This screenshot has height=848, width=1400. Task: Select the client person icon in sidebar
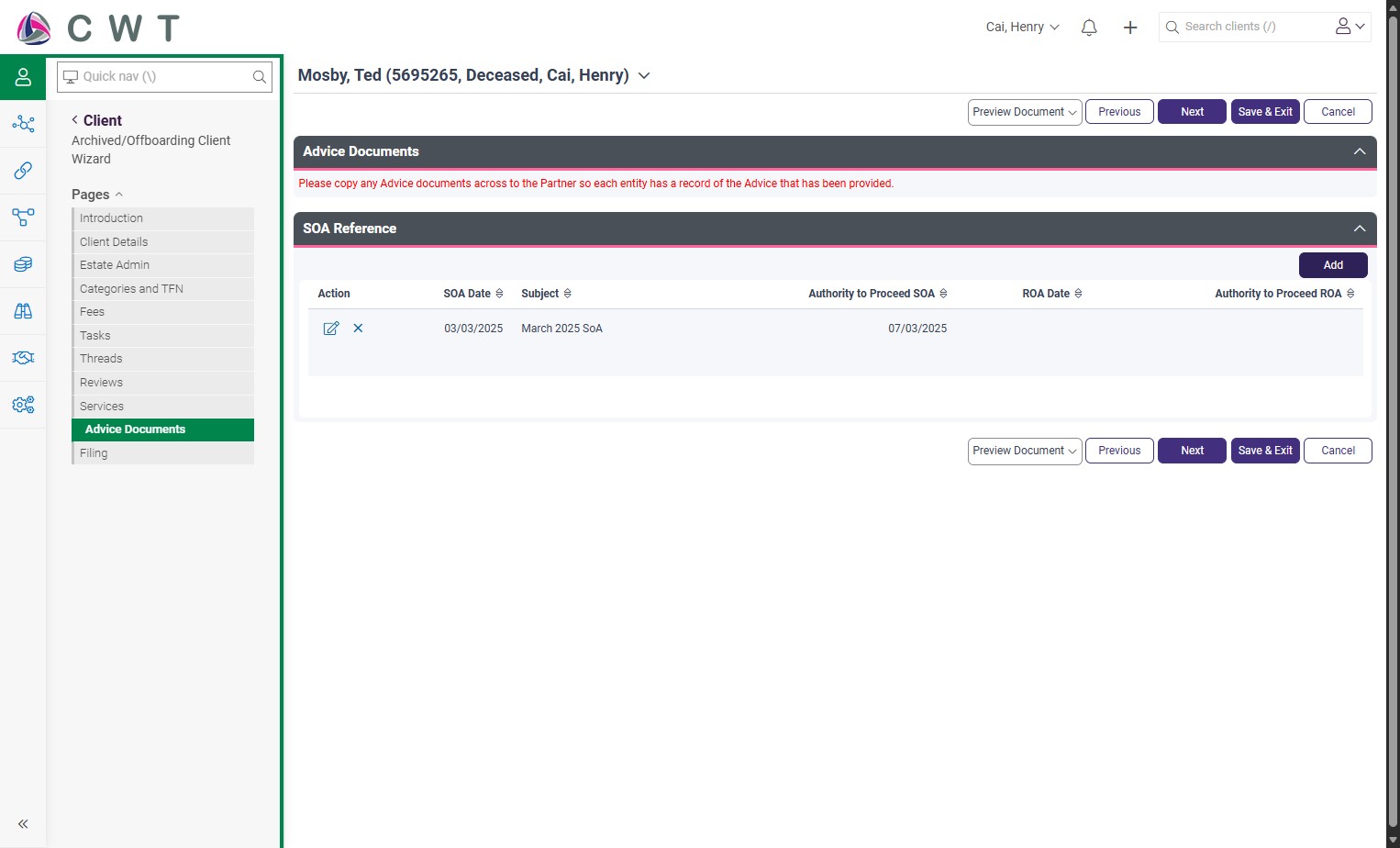23,77
